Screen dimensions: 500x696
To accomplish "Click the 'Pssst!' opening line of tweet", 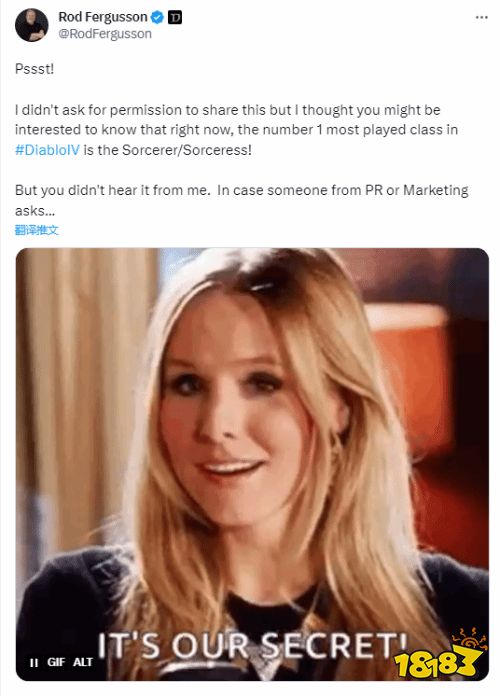I will pos(34,69).
